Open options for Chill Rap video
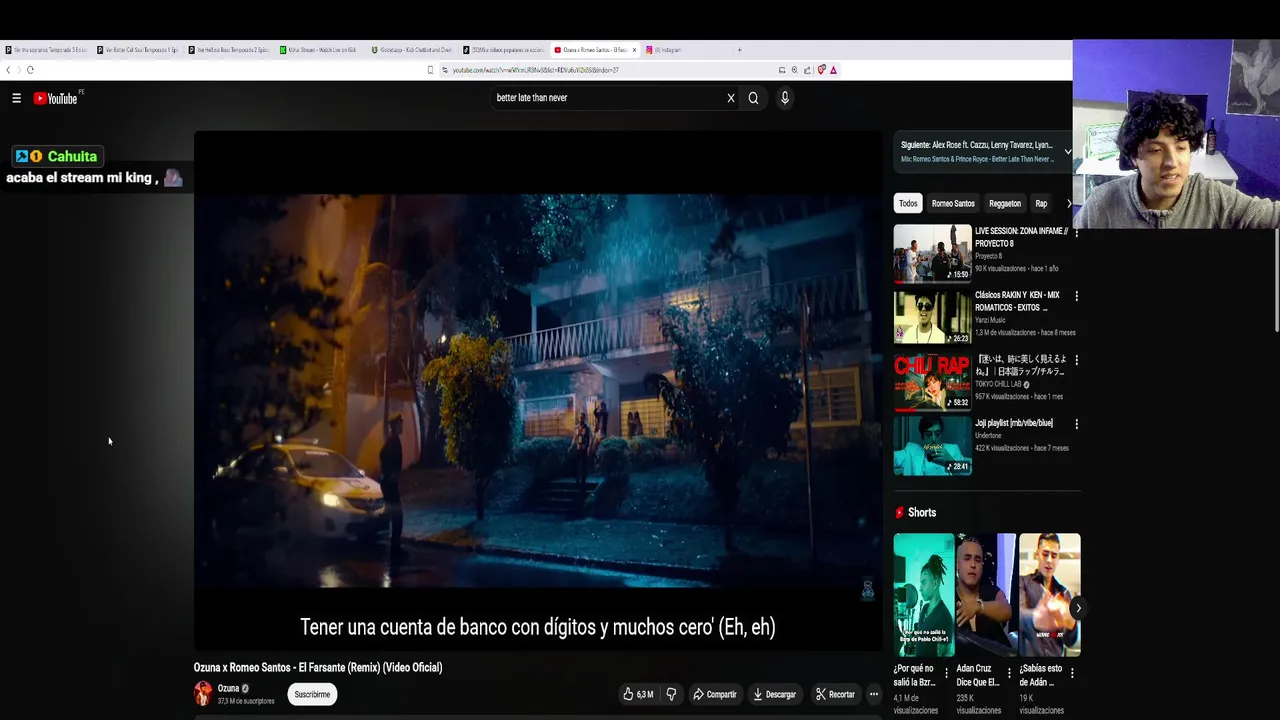Viewport: 1280px width, 720px height. tap(1076, 360)
